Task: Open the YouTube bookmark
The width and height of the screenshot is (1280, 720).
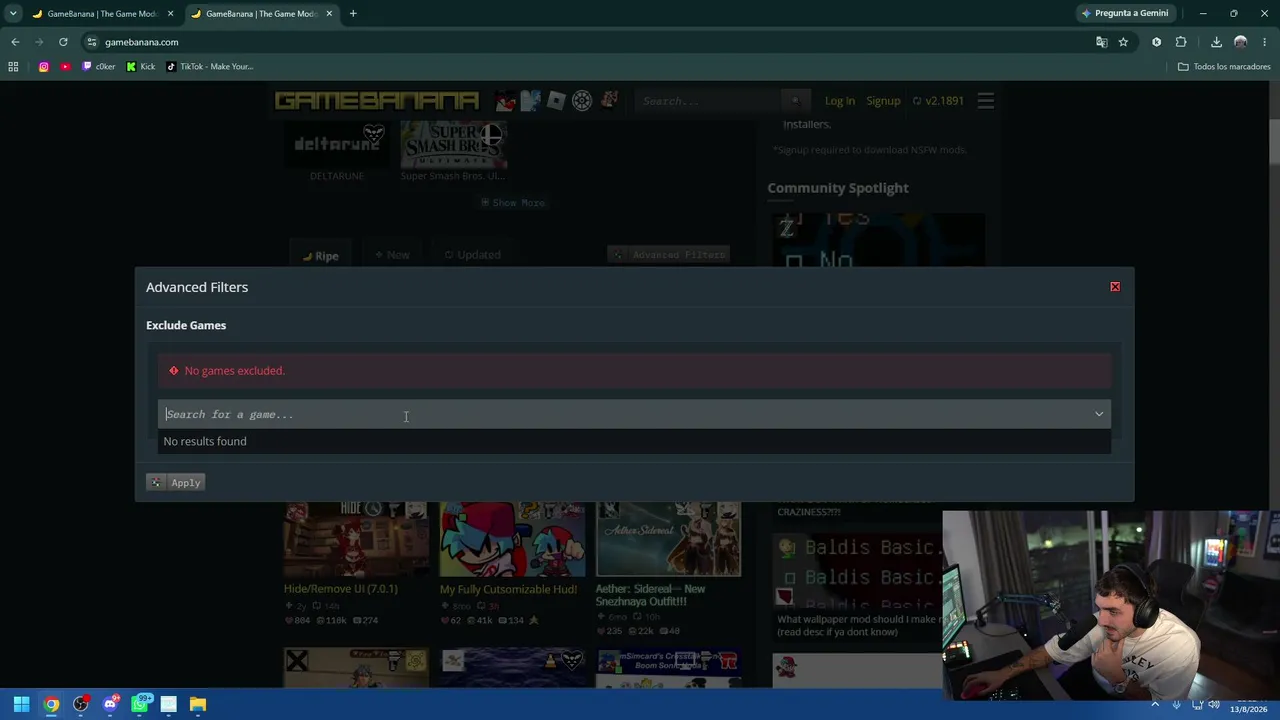Action: 65,67
